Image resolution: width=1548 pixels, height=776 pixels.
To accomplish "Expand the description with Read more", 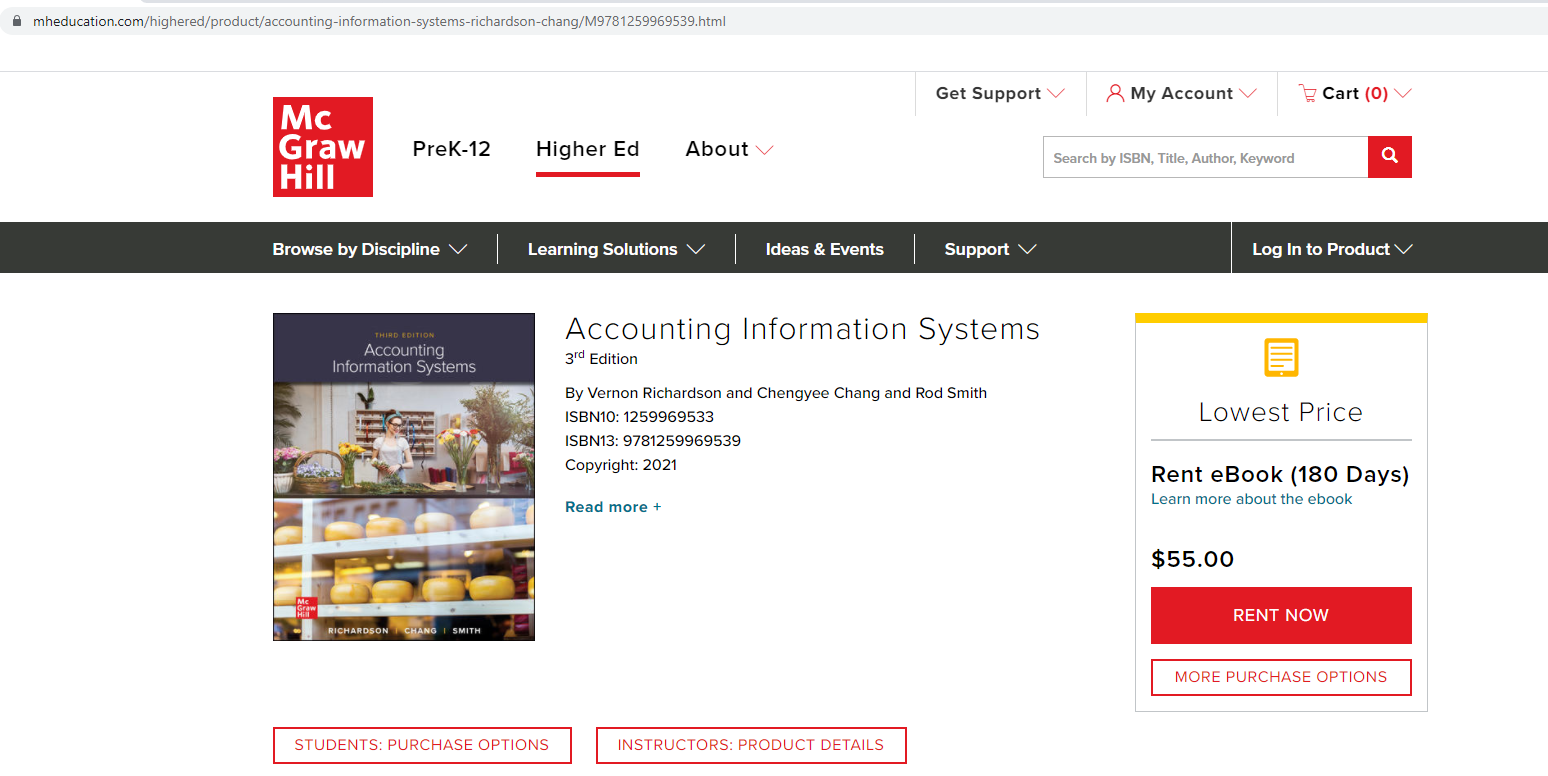I will click(x=612, y=506).
